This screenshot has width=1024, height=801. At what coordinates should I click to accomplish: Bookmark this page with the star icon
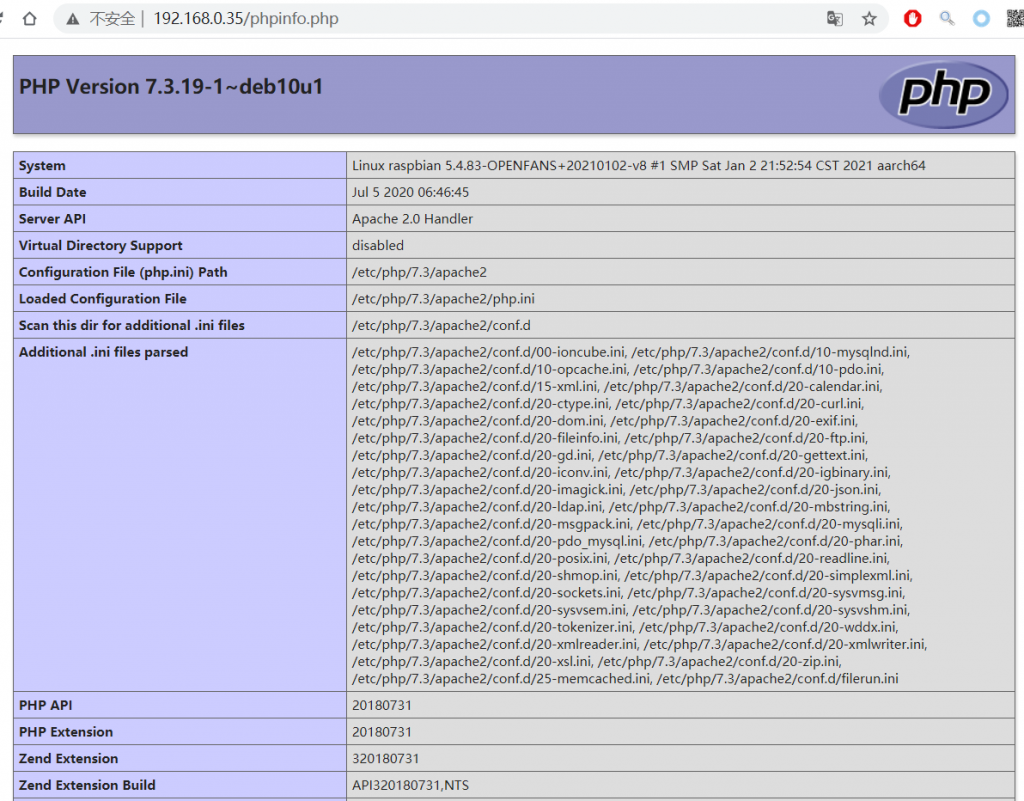click(869, 18)
